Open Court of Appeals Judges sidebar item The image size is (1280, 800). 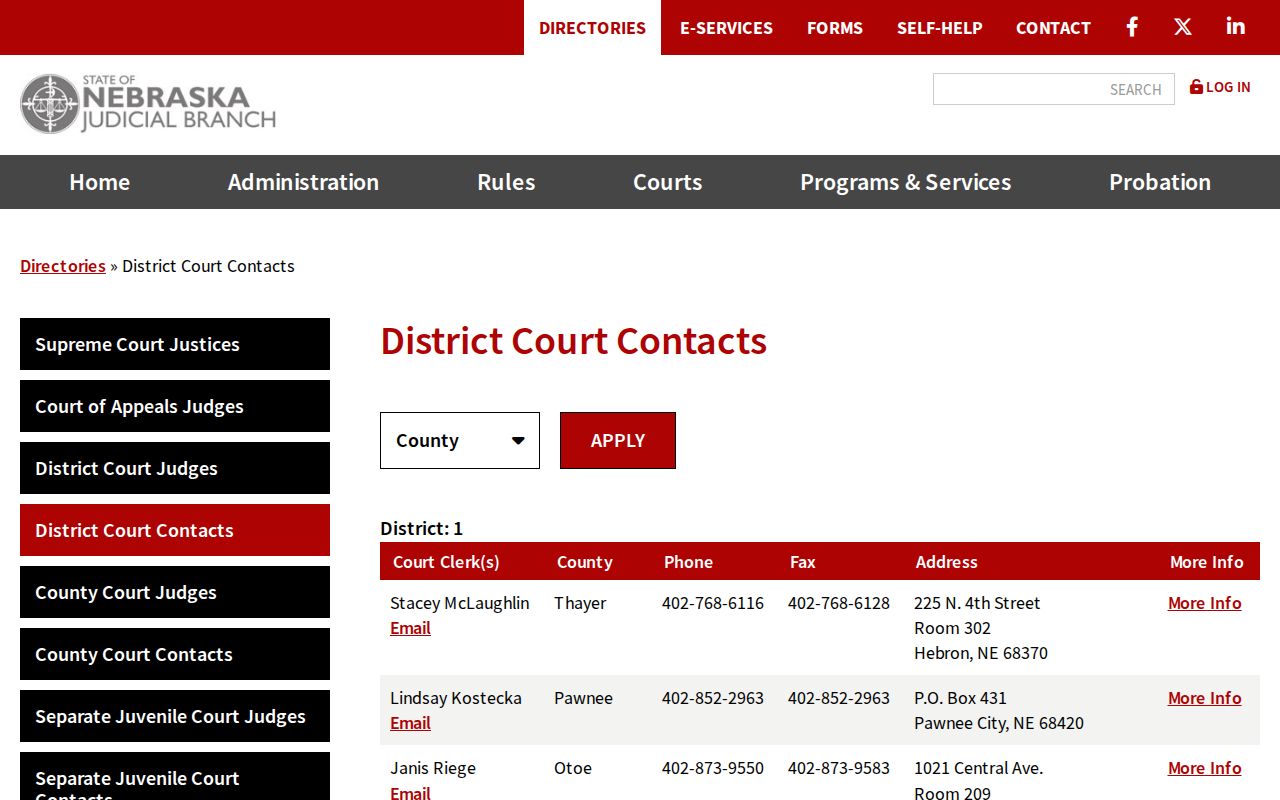pos(175,406)
